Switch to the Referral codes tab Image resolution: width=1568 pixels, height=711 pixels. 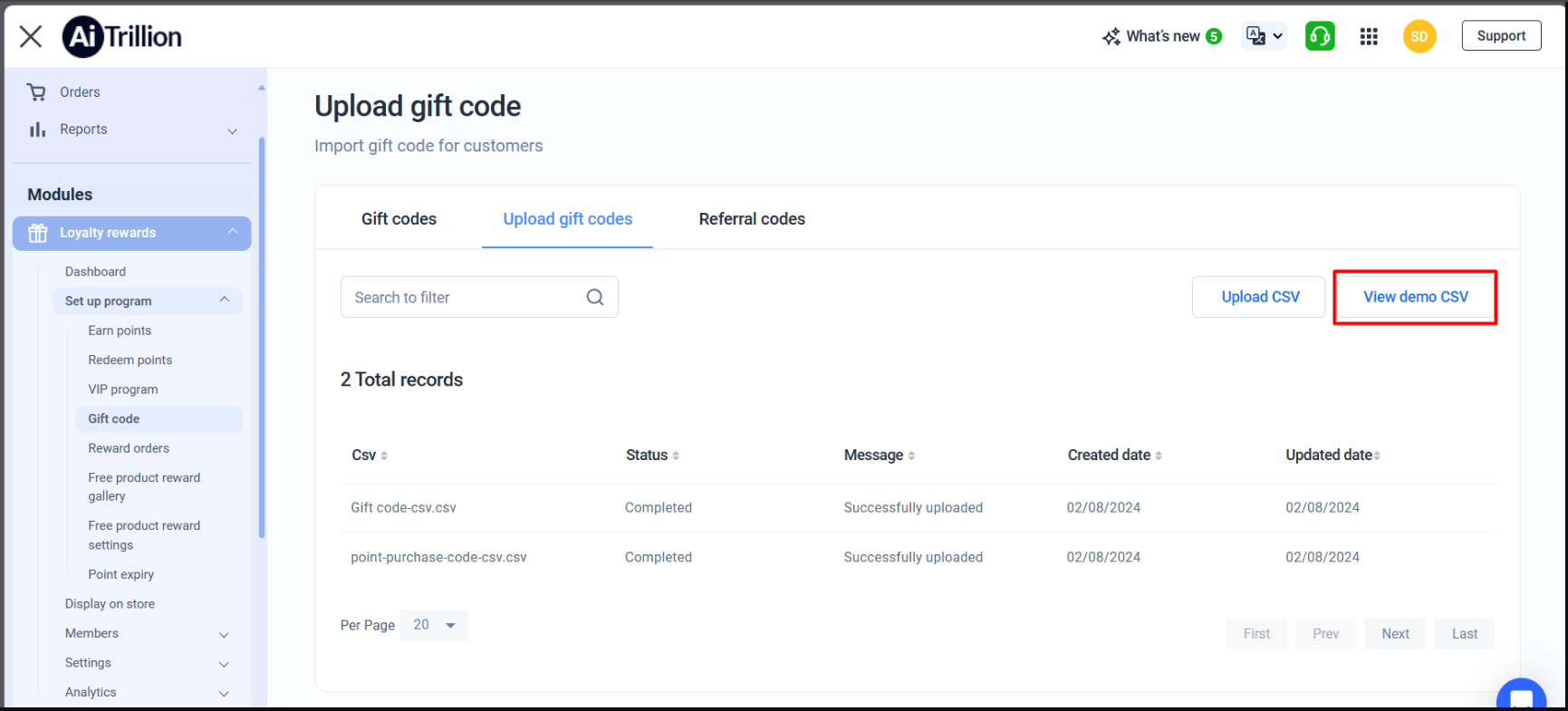[x=752, y=219]
